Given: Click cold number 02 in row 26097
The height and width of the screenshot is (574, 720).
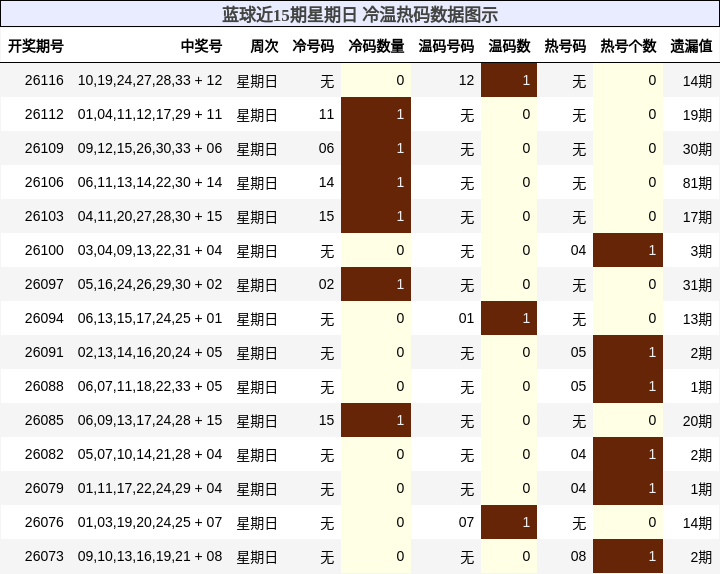Looking at the screenshot, I should pyautogui.click(x=326, y=284).
